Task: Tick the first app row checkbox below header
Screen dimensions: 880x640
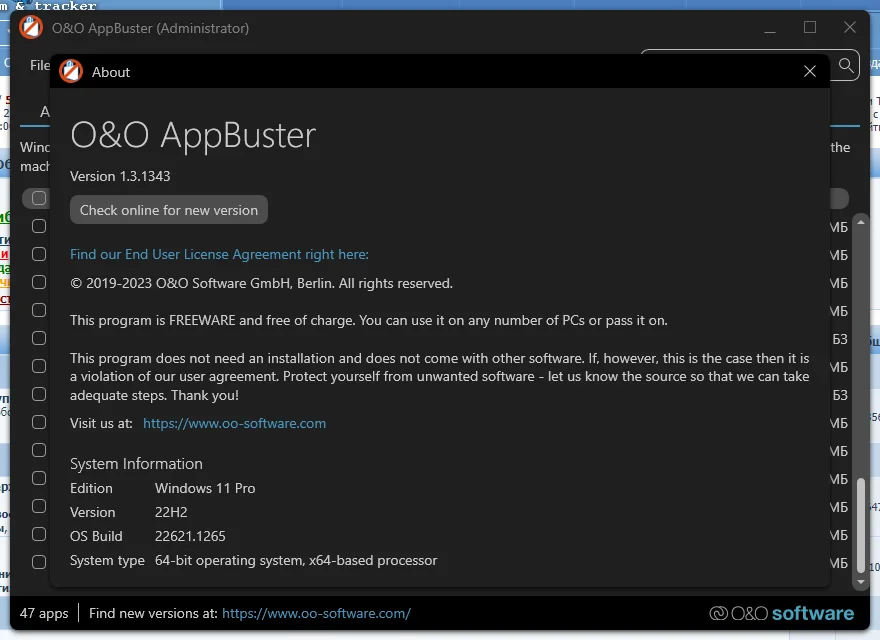Action: 39,226
